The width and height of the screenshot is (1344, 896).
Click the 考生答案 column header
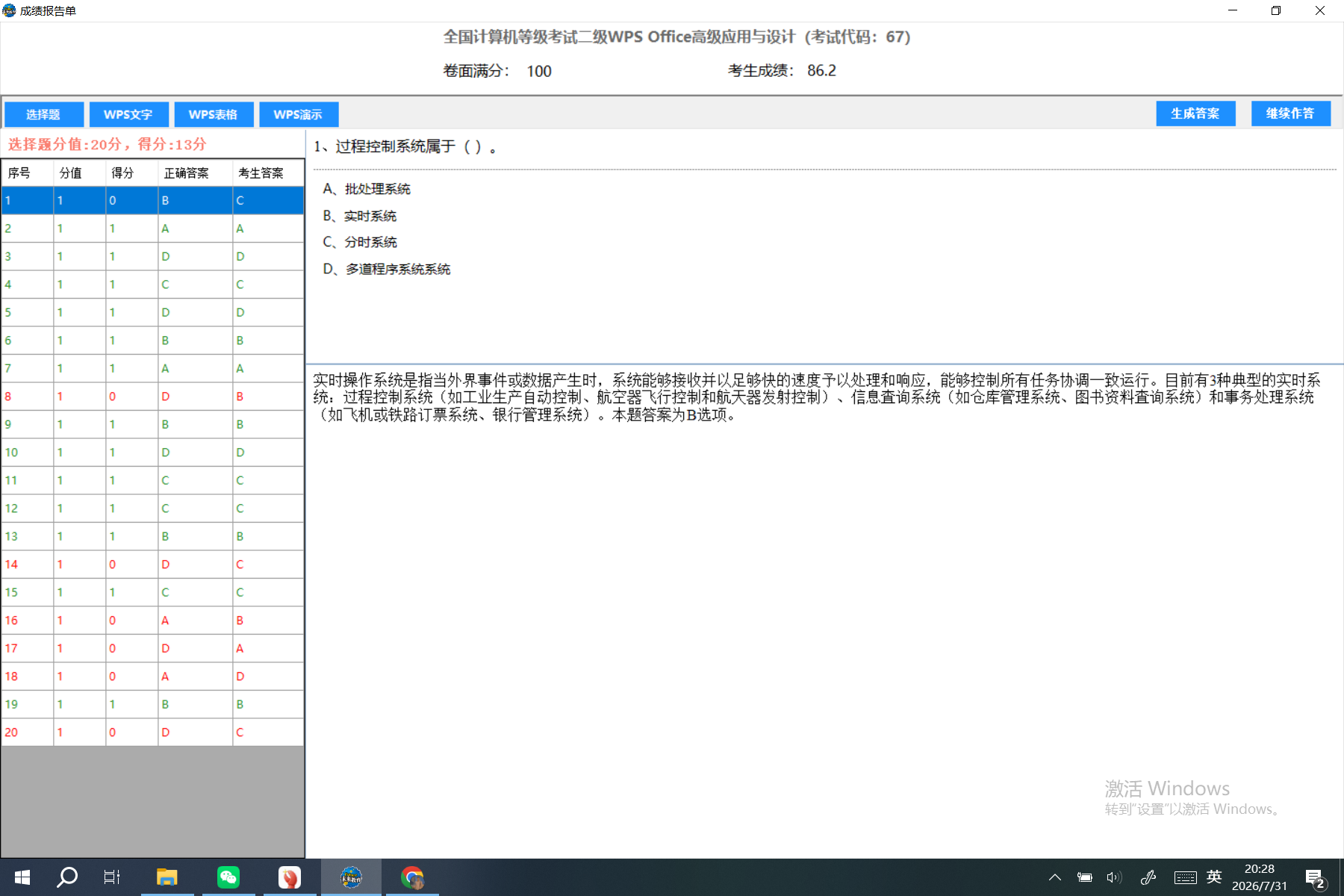click(x=268, y=172)
